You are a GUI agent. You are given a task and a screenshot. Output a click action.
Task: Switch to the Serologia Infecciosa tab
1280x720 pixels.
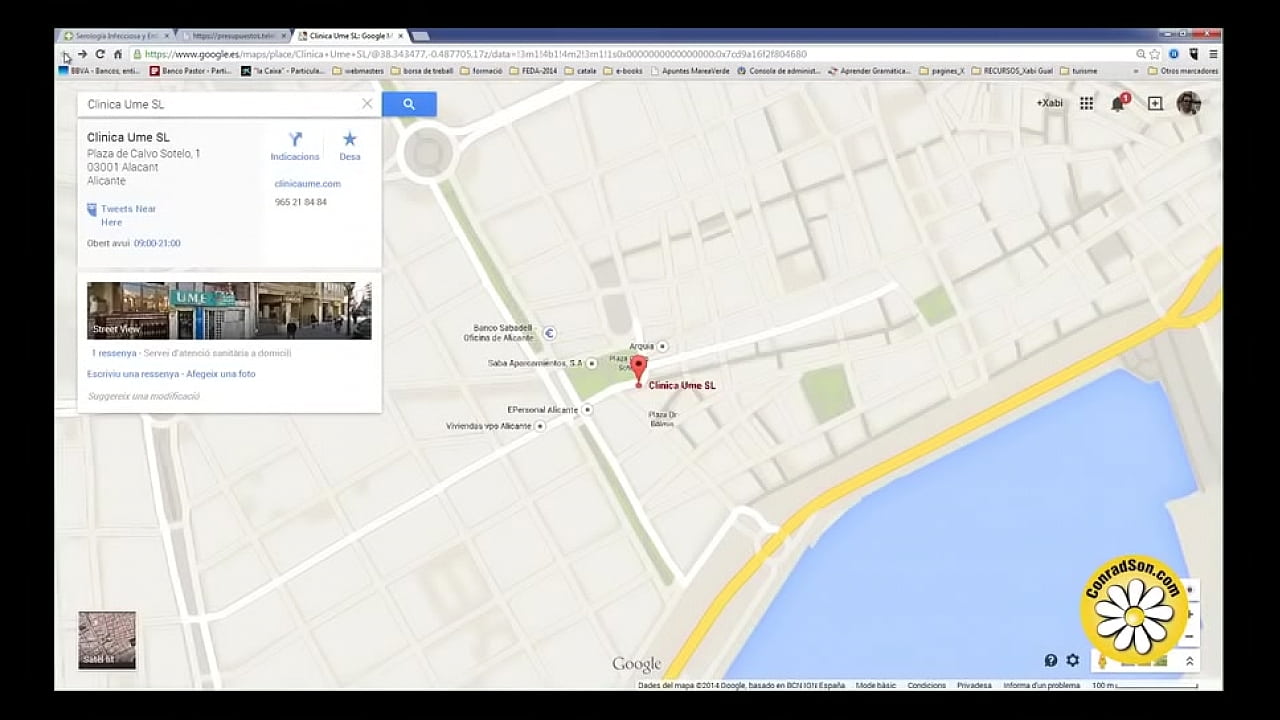pyautogui.click(x=112, y=36)
